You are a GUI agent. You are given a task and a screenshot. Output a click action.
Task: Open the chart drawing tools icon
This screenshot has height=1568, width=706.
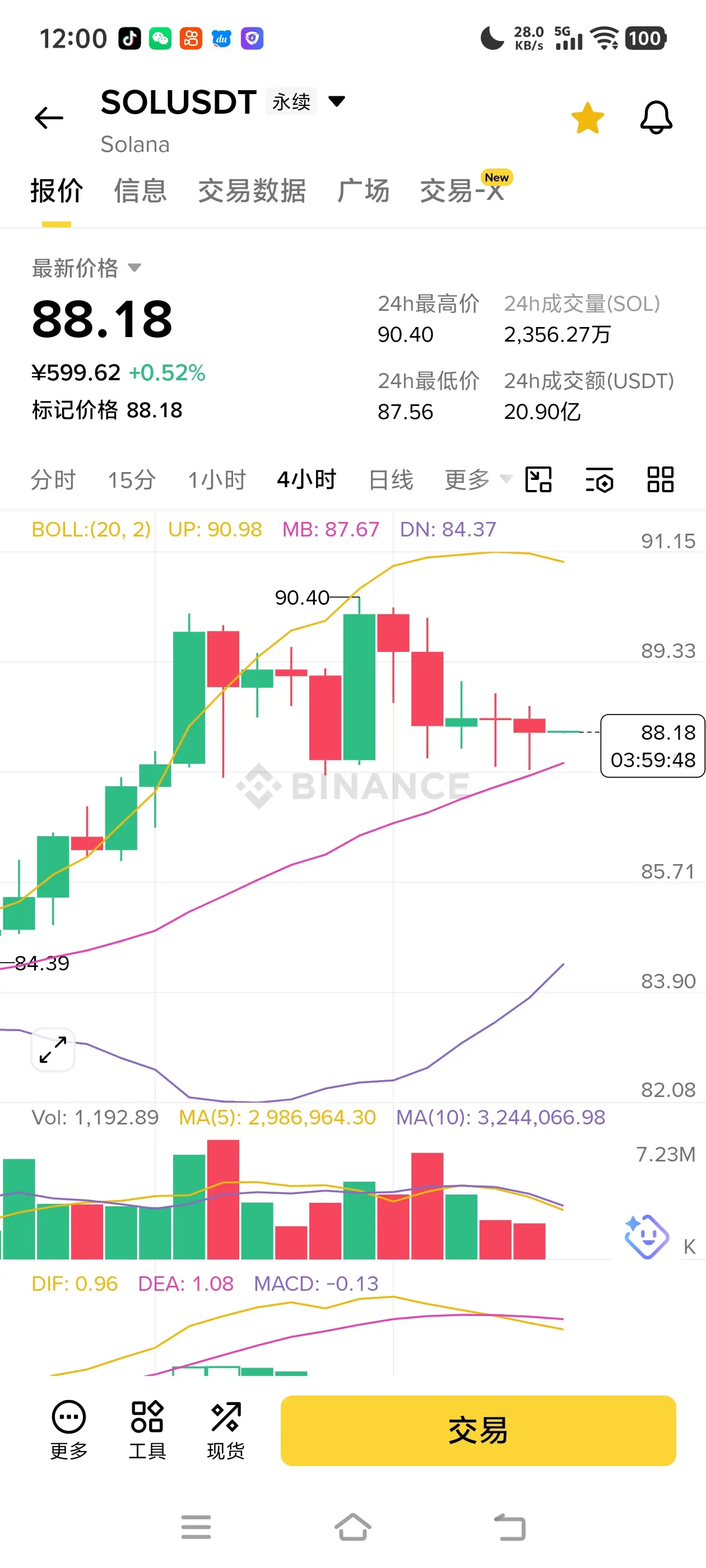click(538, 480)
